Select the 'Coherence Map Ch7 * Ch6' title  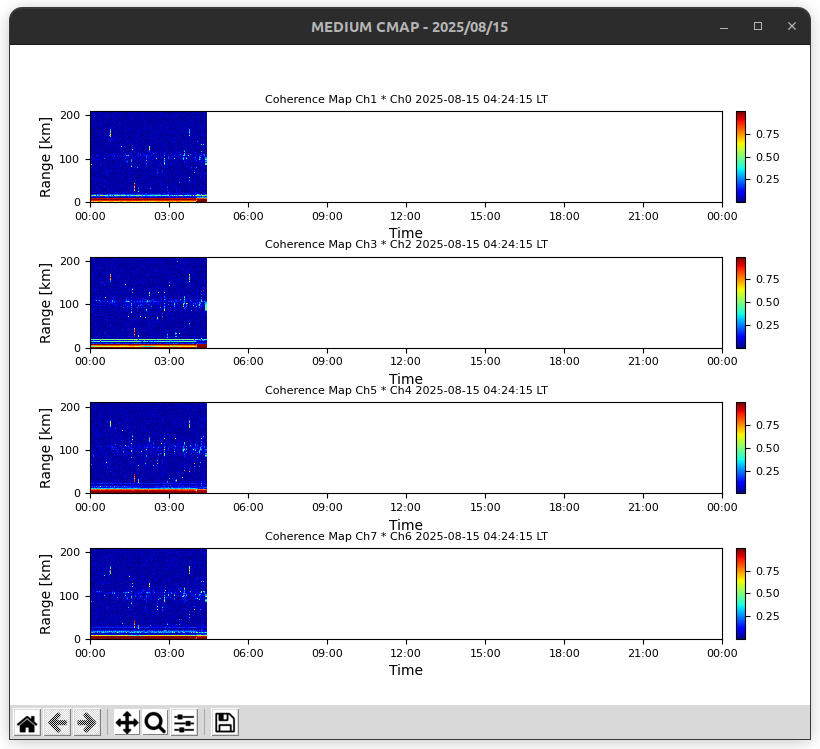(x=406, y=536)
